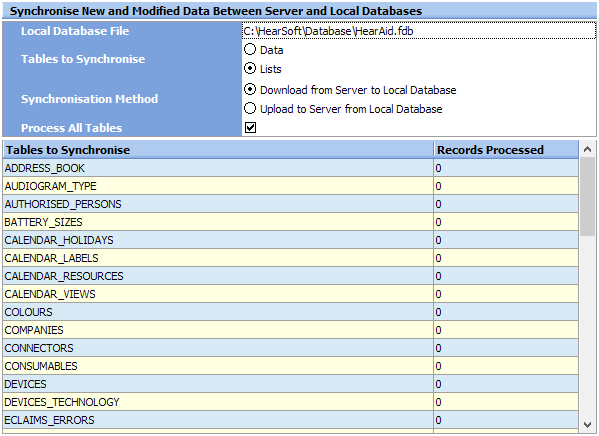Click the records count for DEVICES
This screenshot has height=436, width=599.
[x=506, y=384]
